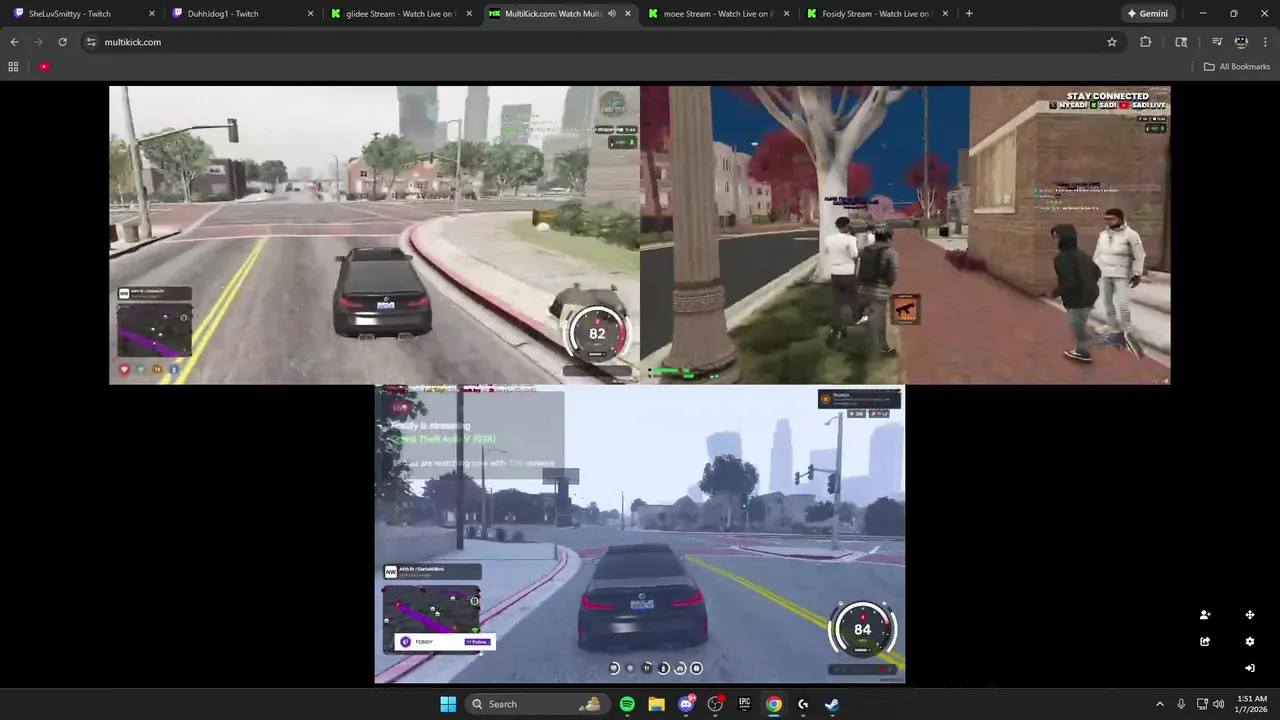Expand the hidden system tray icons

1160,704
